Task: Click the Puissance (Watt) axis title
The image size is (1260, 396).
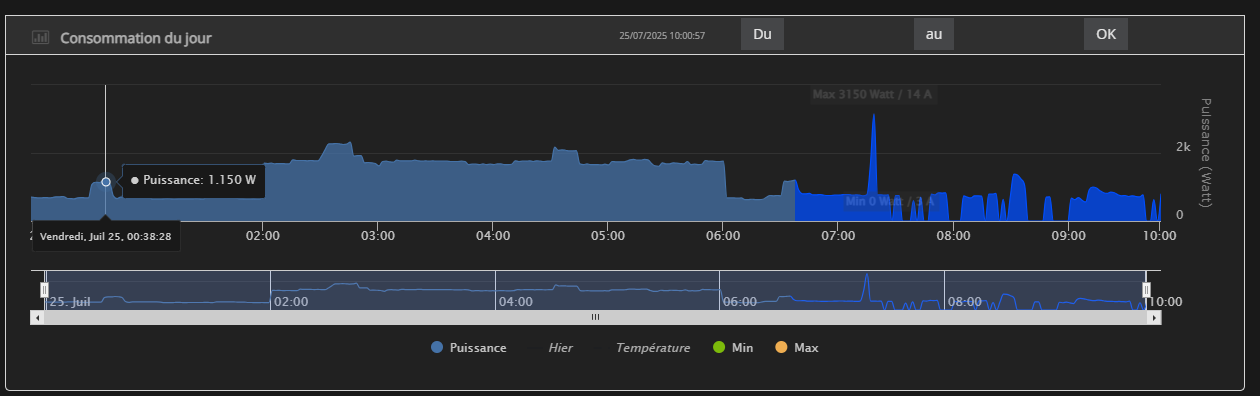Action: (1205, 153)
